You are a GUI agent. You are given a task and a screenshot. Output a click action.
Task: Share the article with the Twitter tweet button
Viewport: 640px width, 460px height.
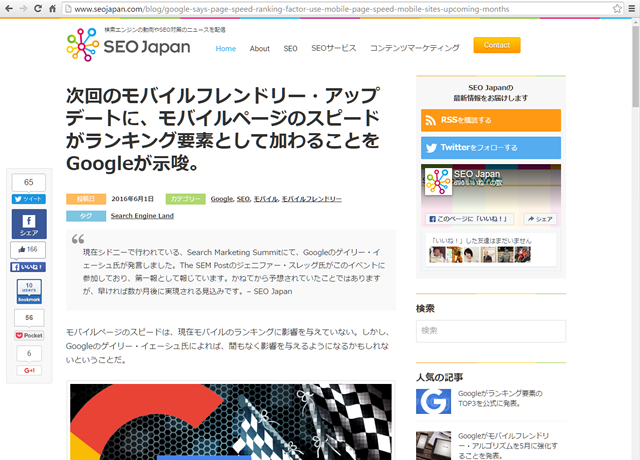tap(28, 199)
